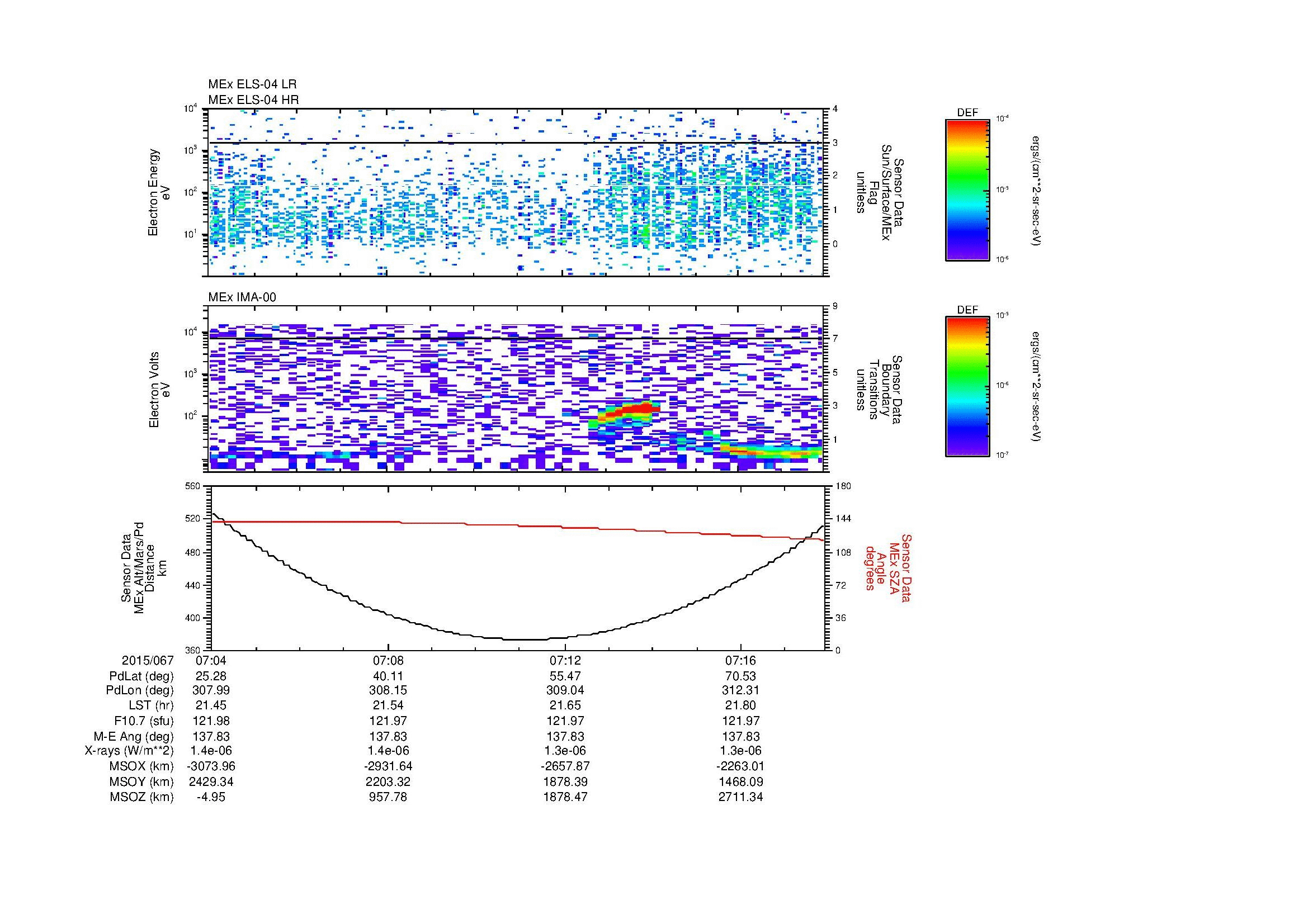
Task: Click the '560' altitude axis tick label
Action: point(193,486)
